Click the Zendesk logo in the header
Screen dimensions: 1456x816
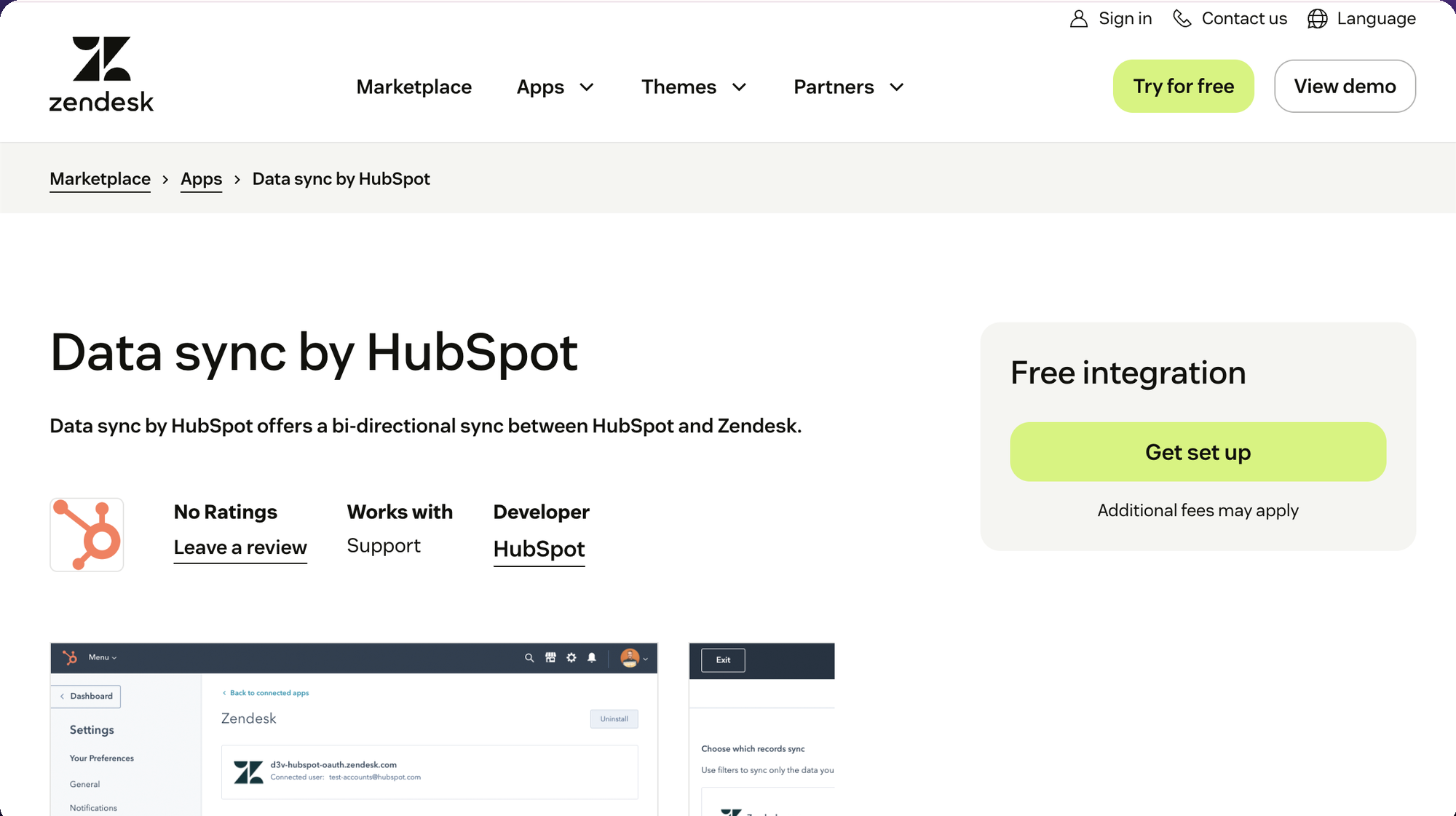(x=101, y=73)
